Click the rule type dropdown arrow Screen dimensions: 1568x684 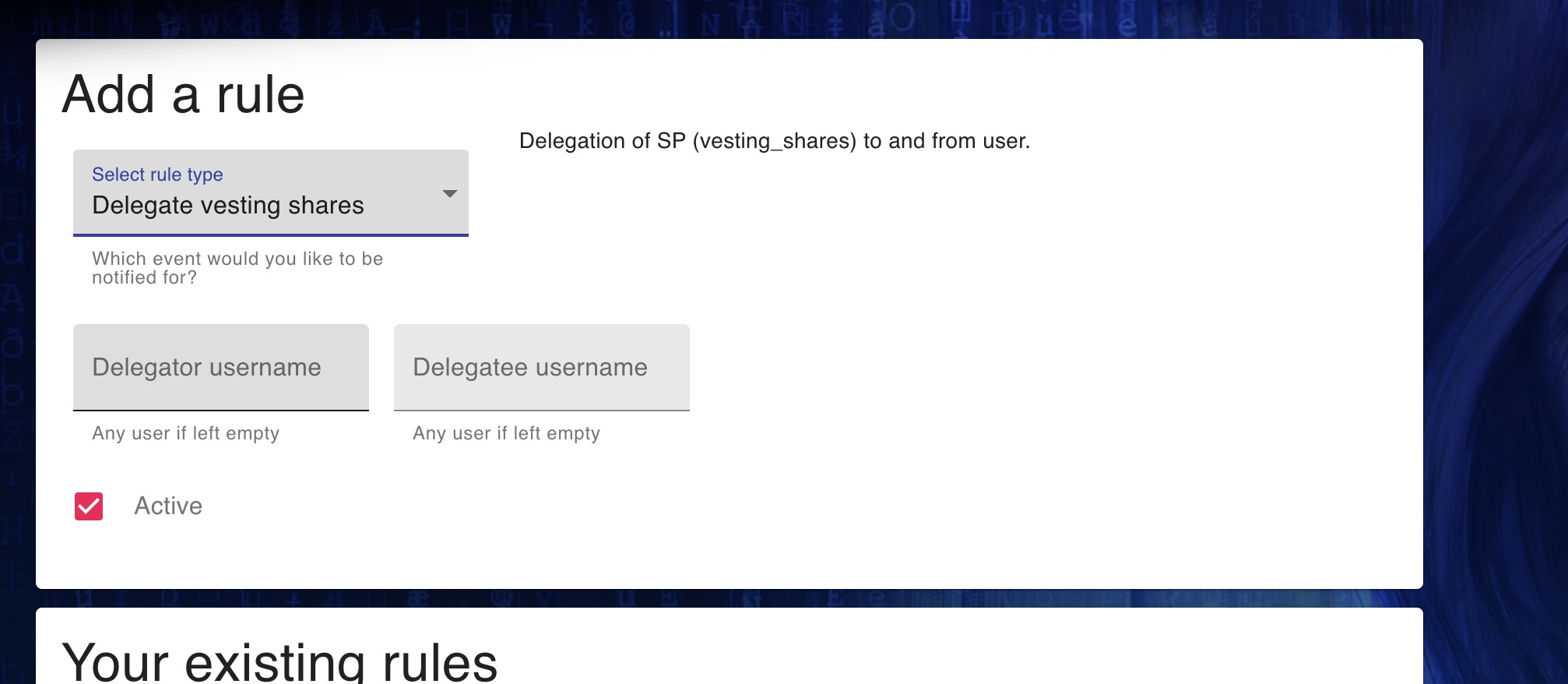(x=449, y=193)
